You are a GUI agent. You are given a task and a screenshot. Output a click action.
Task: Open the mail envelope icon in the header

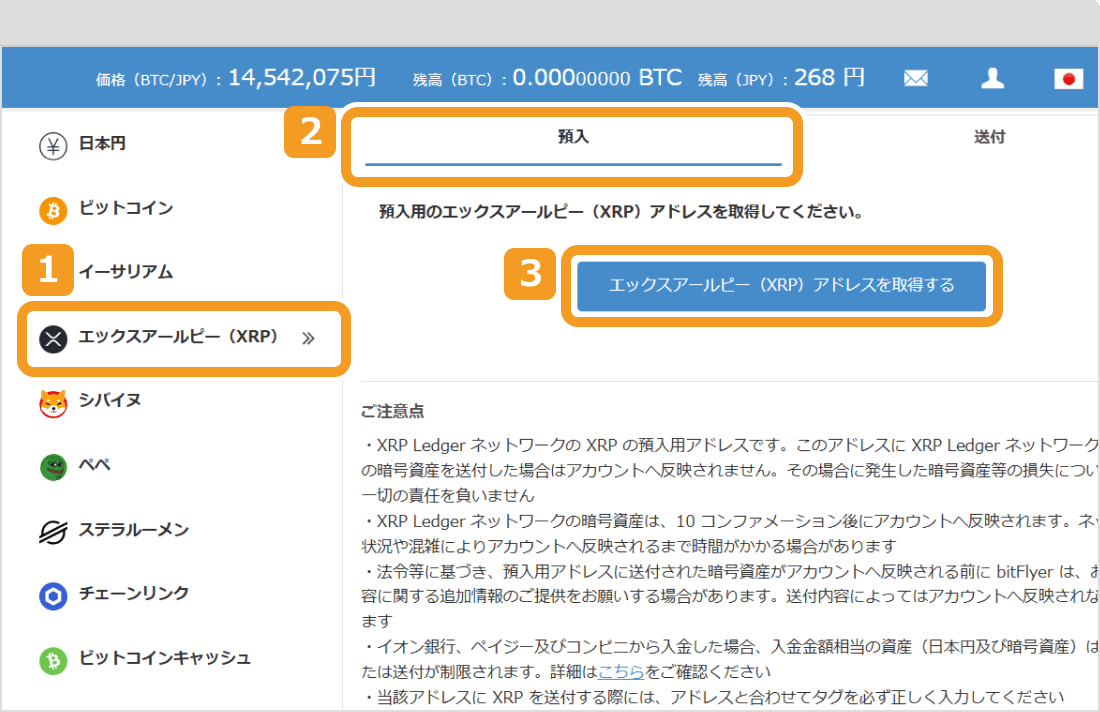915,77
